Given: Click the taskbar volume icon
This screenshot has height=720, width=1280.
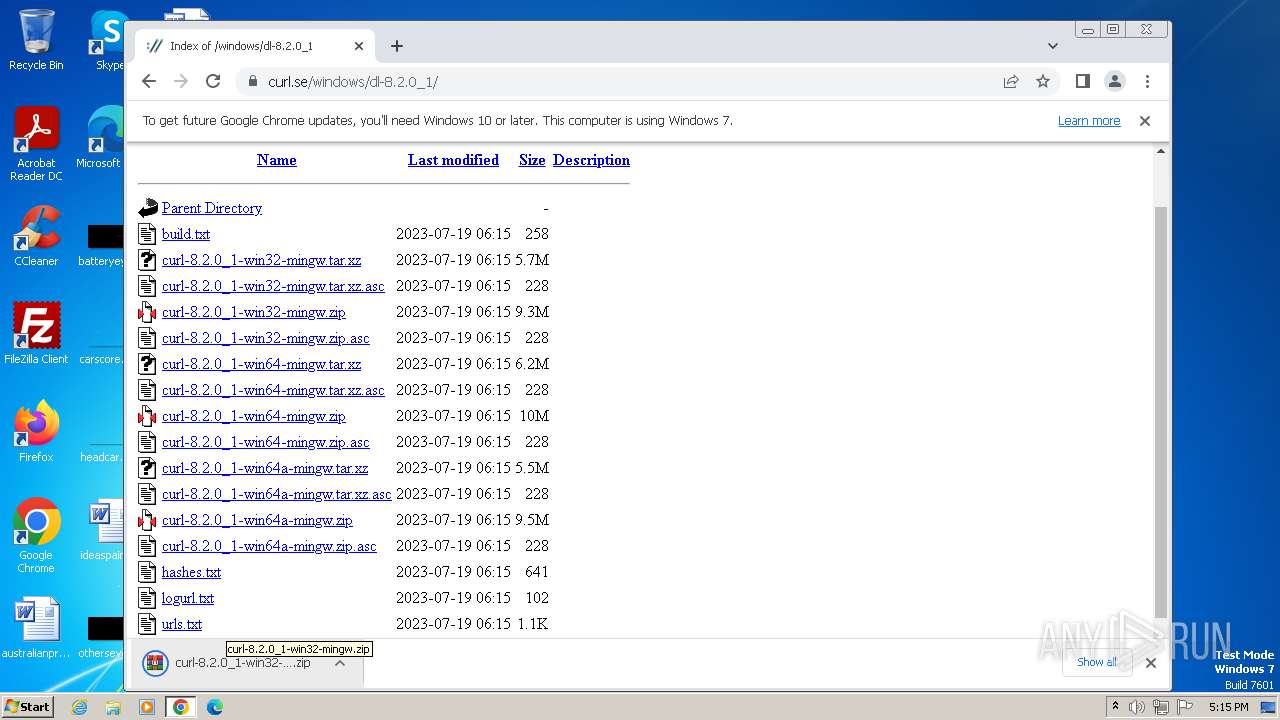Looking at the screenshot, I should (x=1136, y=707).
